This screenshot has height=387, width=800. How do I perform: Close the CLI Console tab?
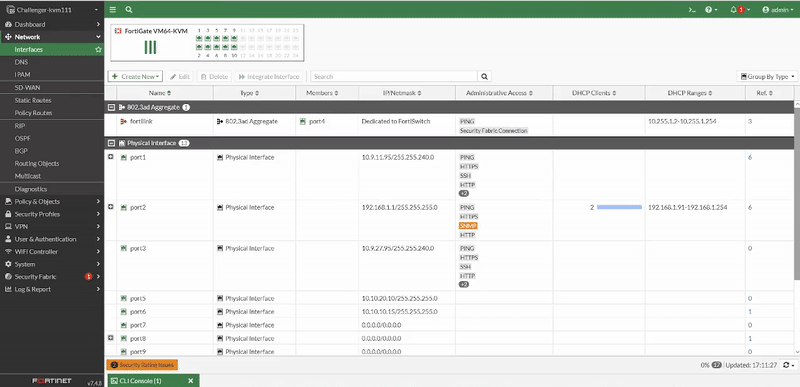click(x=191, y=381)
